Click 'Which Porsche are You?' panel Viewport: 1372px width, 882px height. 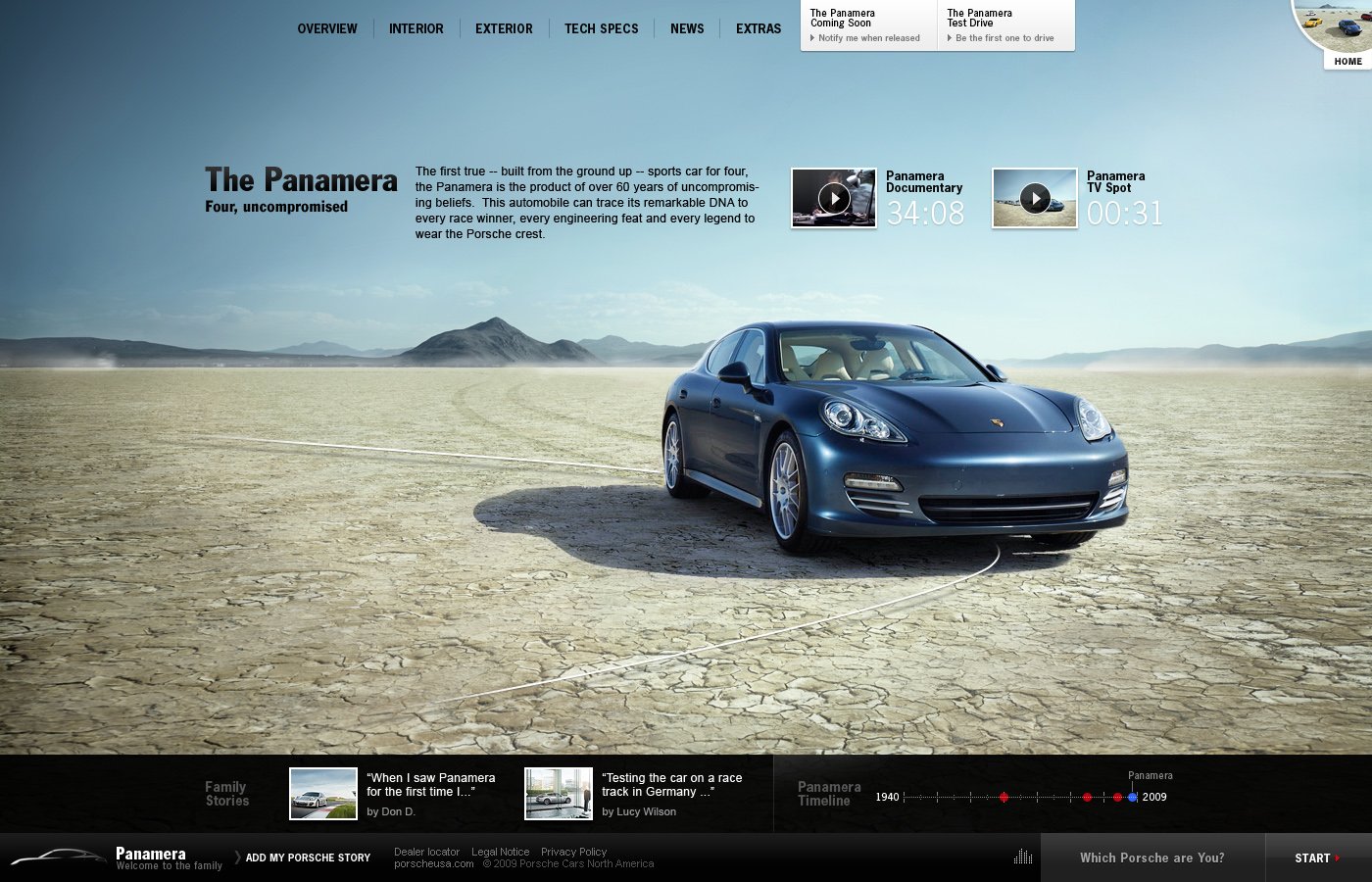(1152, 858)
